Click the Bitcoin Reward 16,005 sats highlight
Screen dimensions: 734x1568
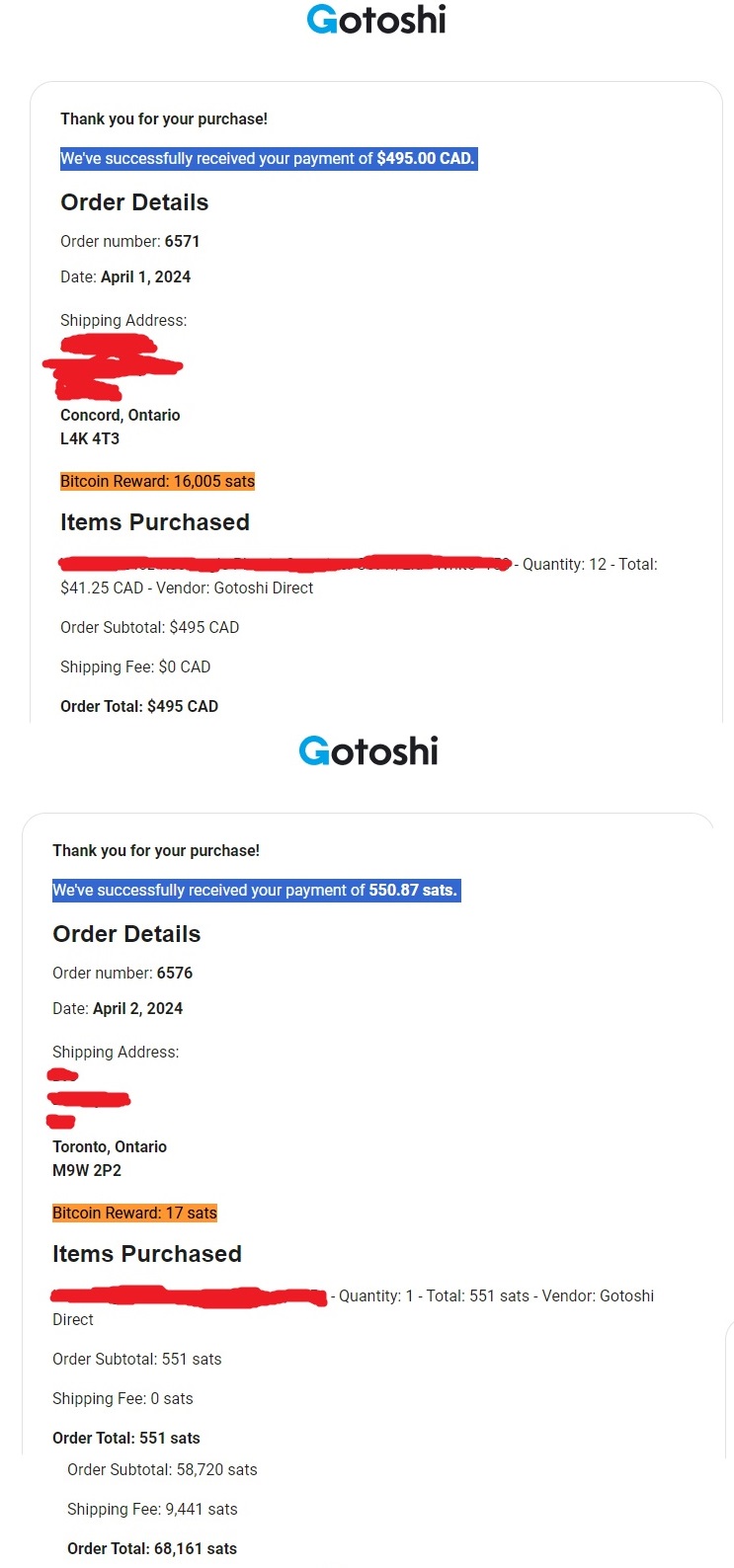coord(157,481)
